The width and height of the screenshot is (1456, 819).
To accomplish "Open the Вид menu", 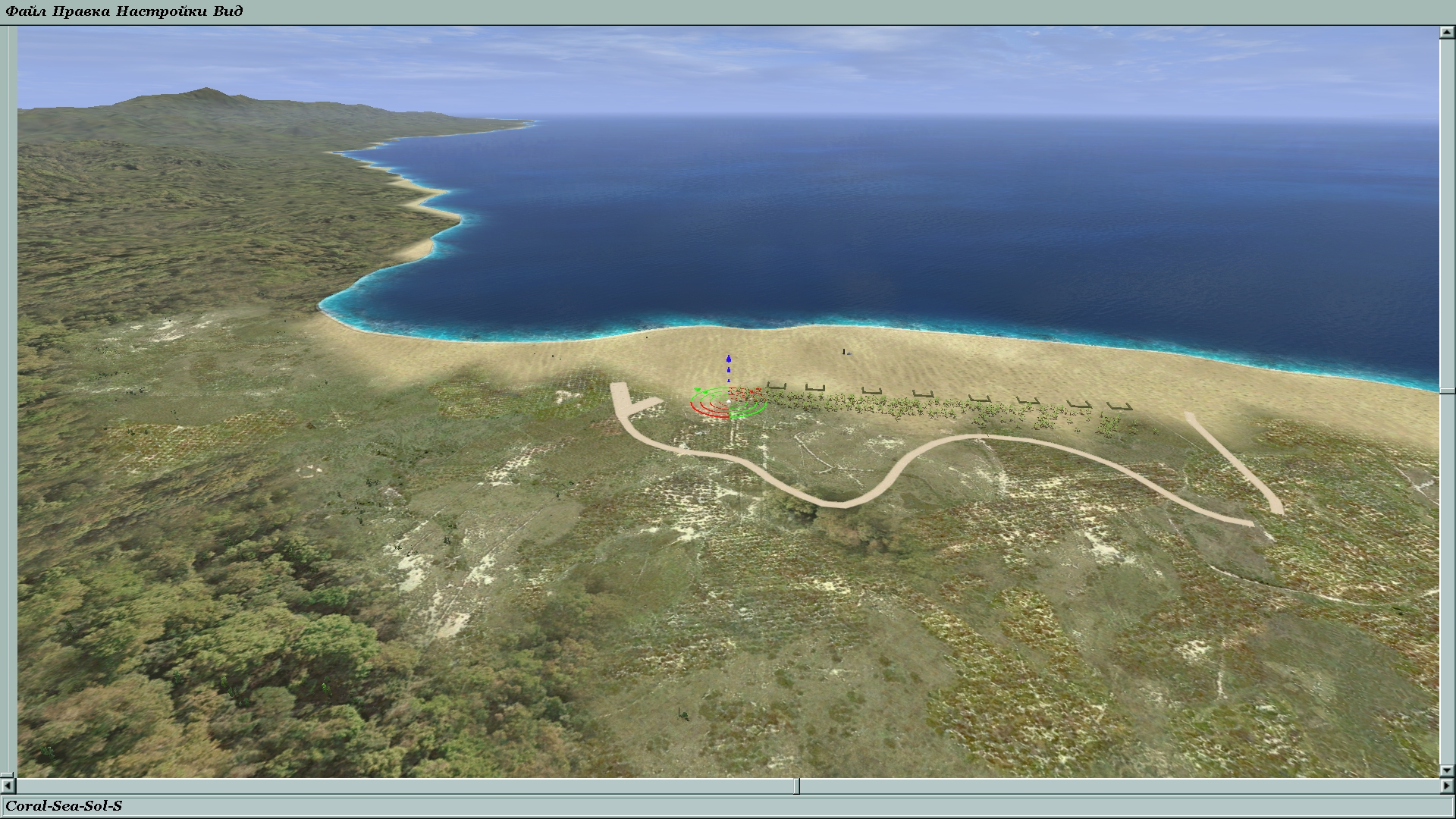I will 228,11.
